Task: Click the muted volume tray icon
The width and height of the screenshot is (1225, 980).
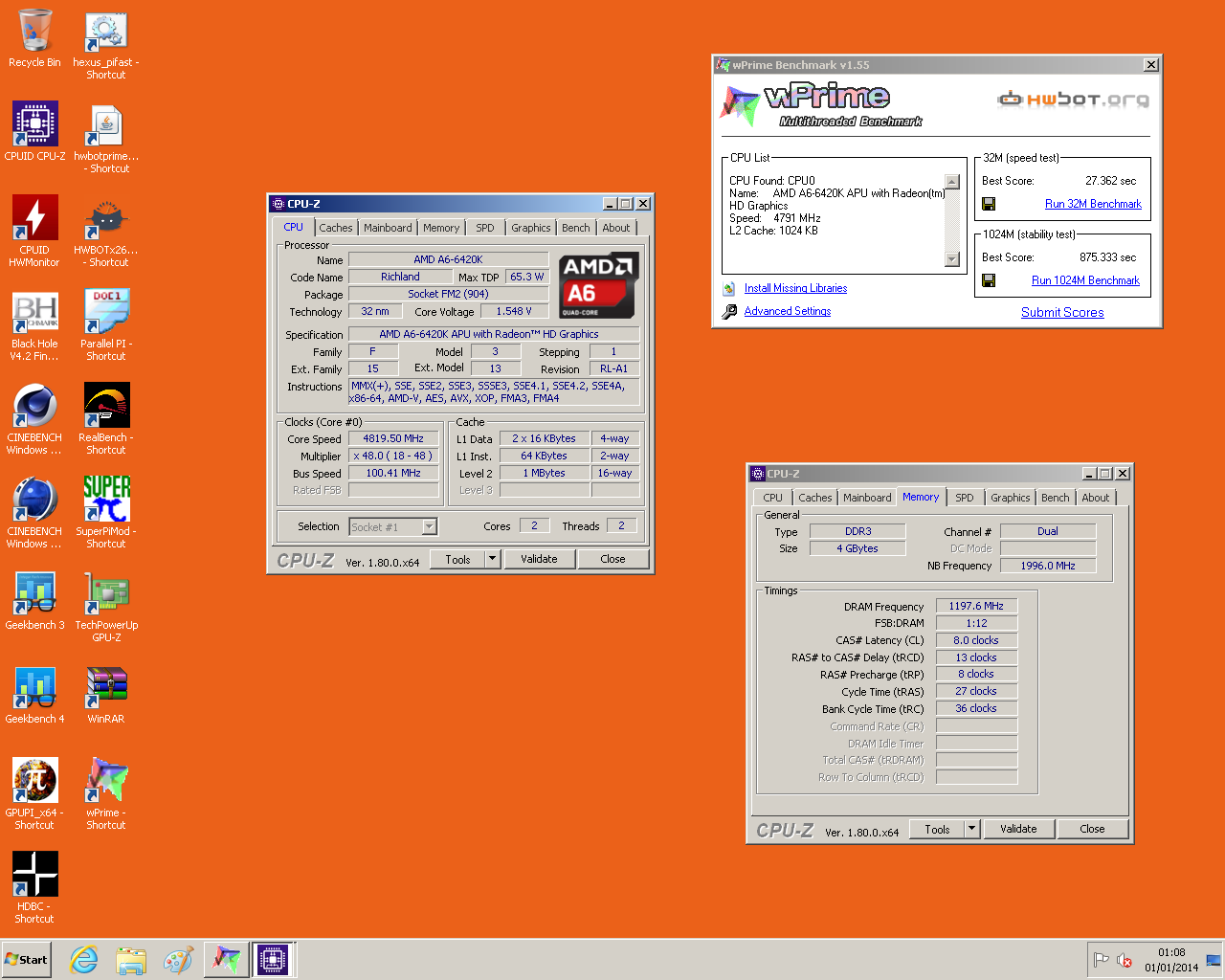Action: [1125, 960]
